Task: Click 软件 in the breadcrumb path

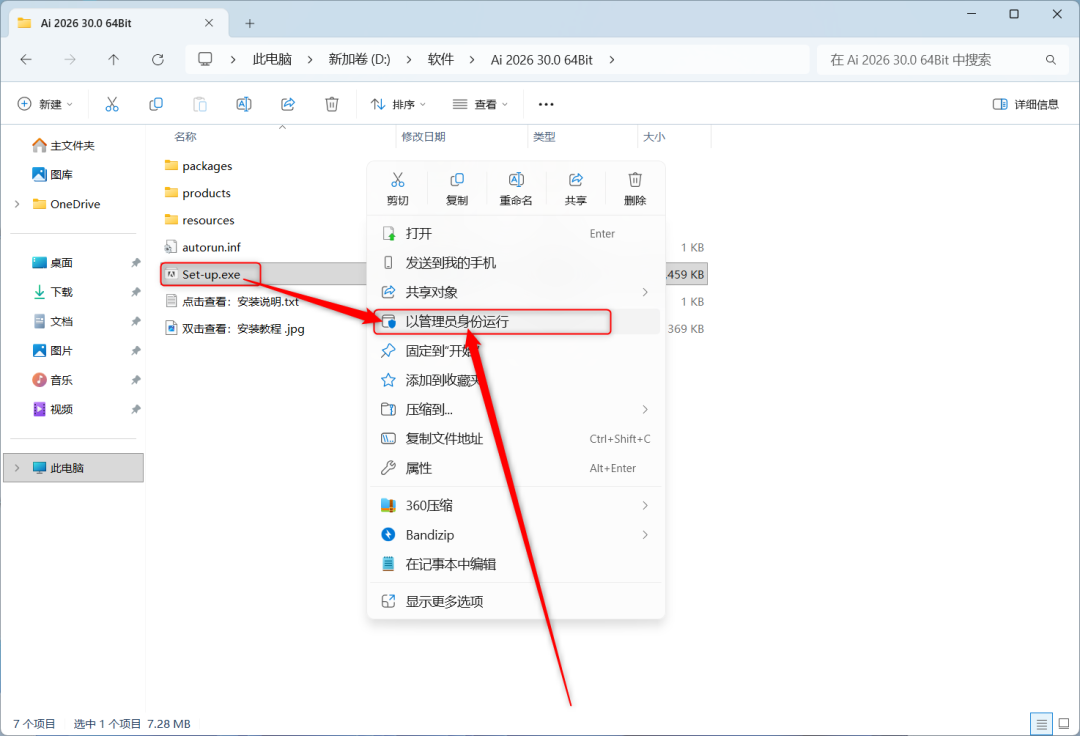Action: (x=441, y=60)
